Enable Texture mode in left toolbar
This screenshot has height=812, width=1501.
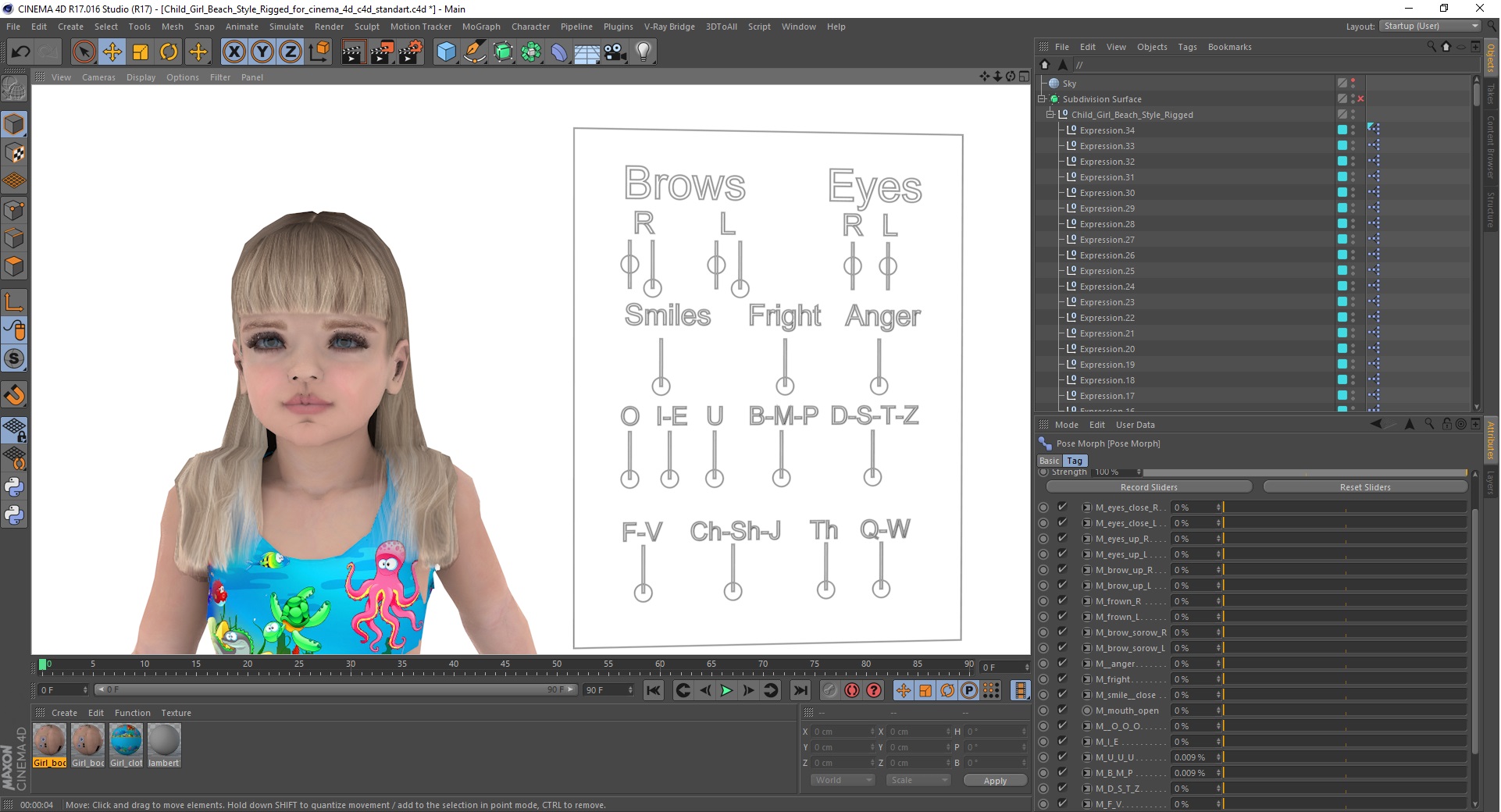coord(14,153)
